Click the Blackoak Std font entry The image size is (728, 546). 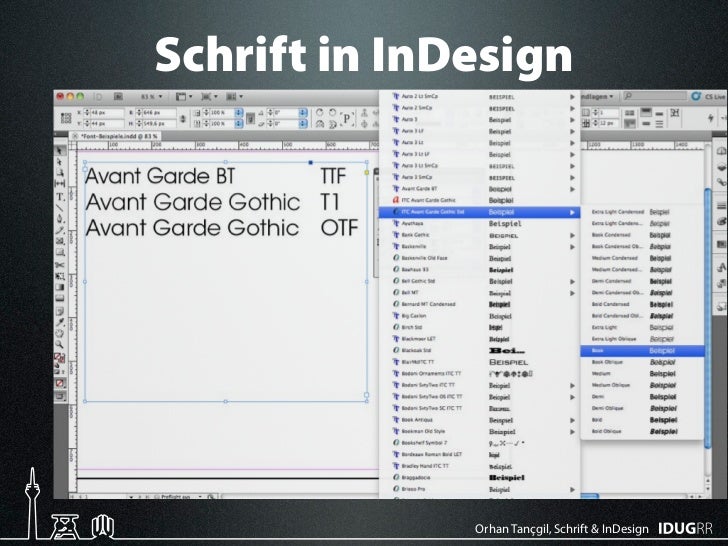pyautogui.click(x=479, y=351)
